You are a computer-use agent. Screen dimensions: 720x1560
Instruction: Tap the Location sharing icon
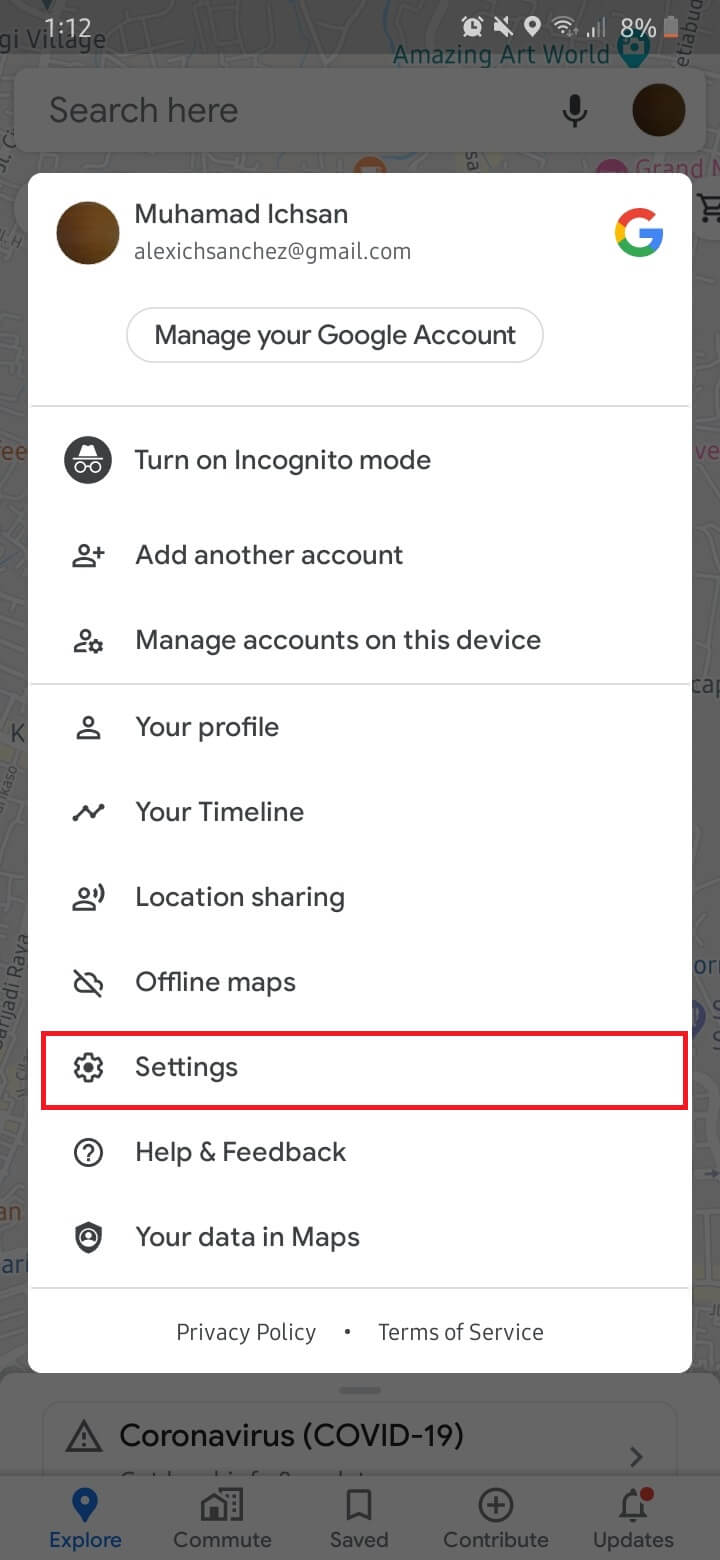click(88, 898)
